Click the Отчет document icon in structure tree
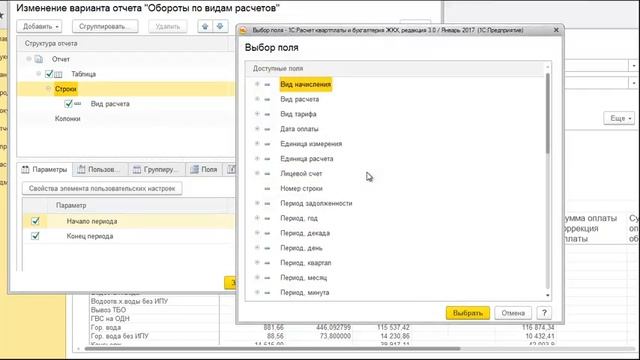640x360 pixels. tap(39, 59)
